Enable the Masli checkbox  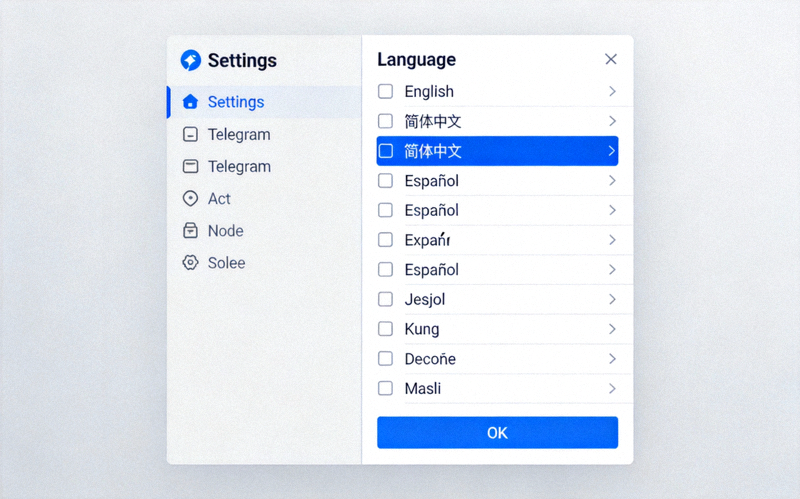pyautogui.click(x=385, y=388)
